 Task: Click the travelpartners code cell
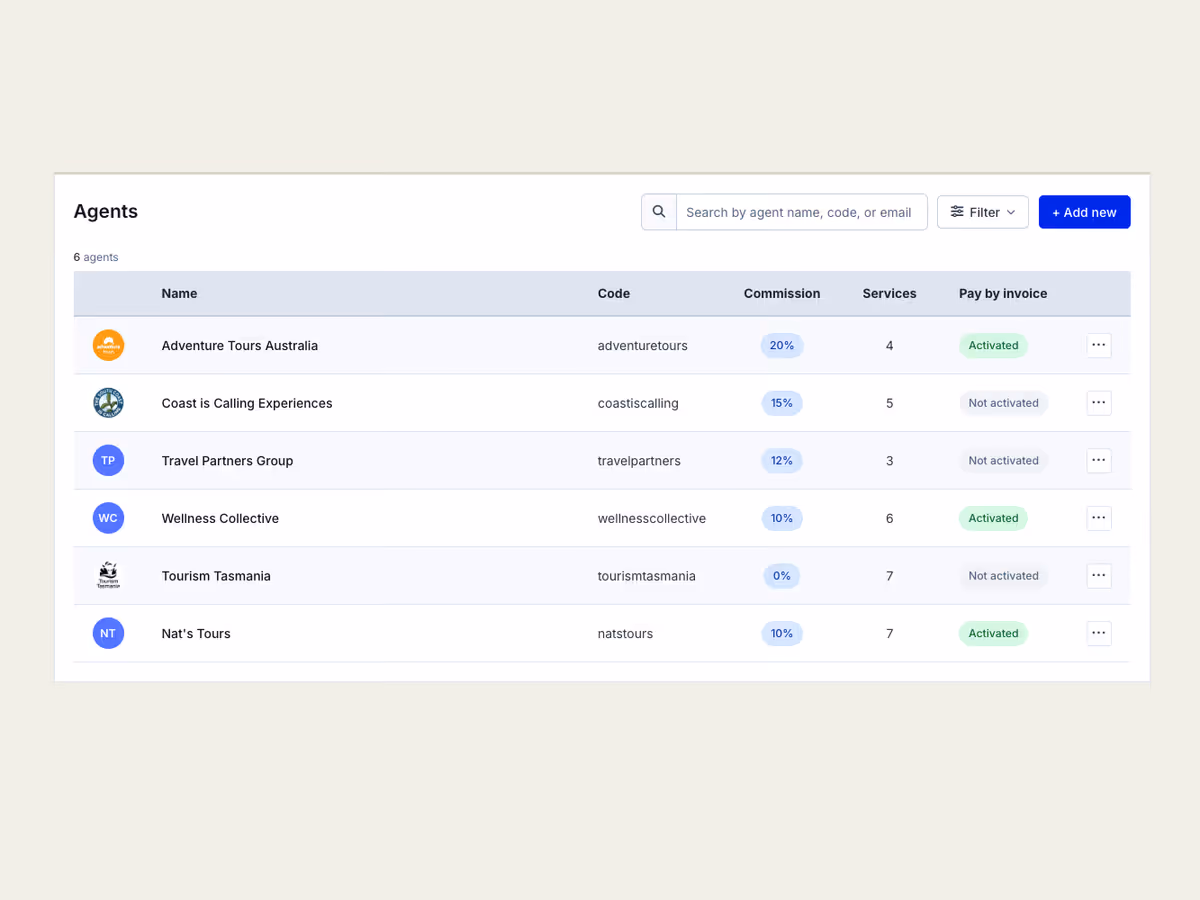point(639,460)
